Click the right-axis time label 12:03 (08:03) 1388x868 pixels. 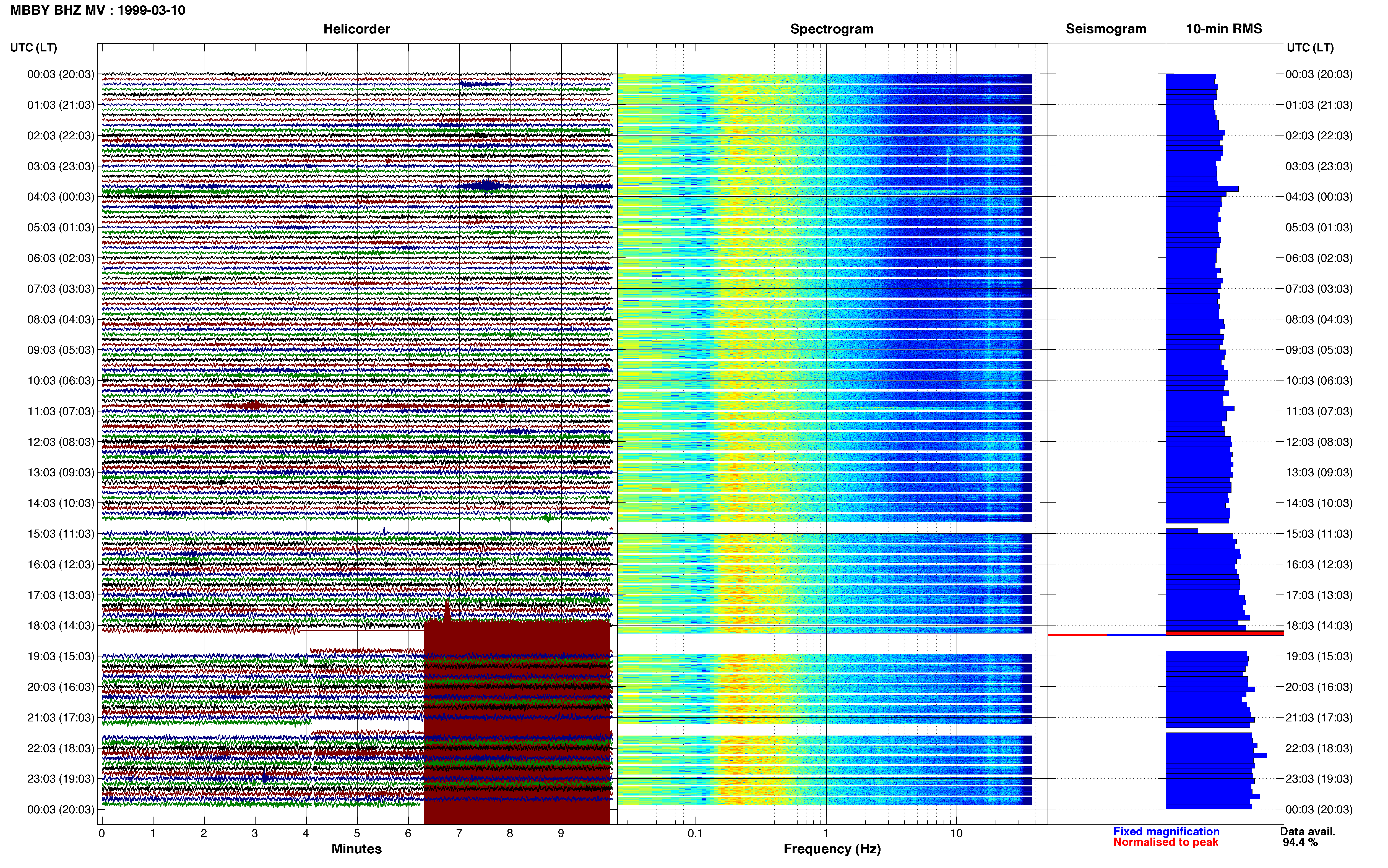point(1319,442)
